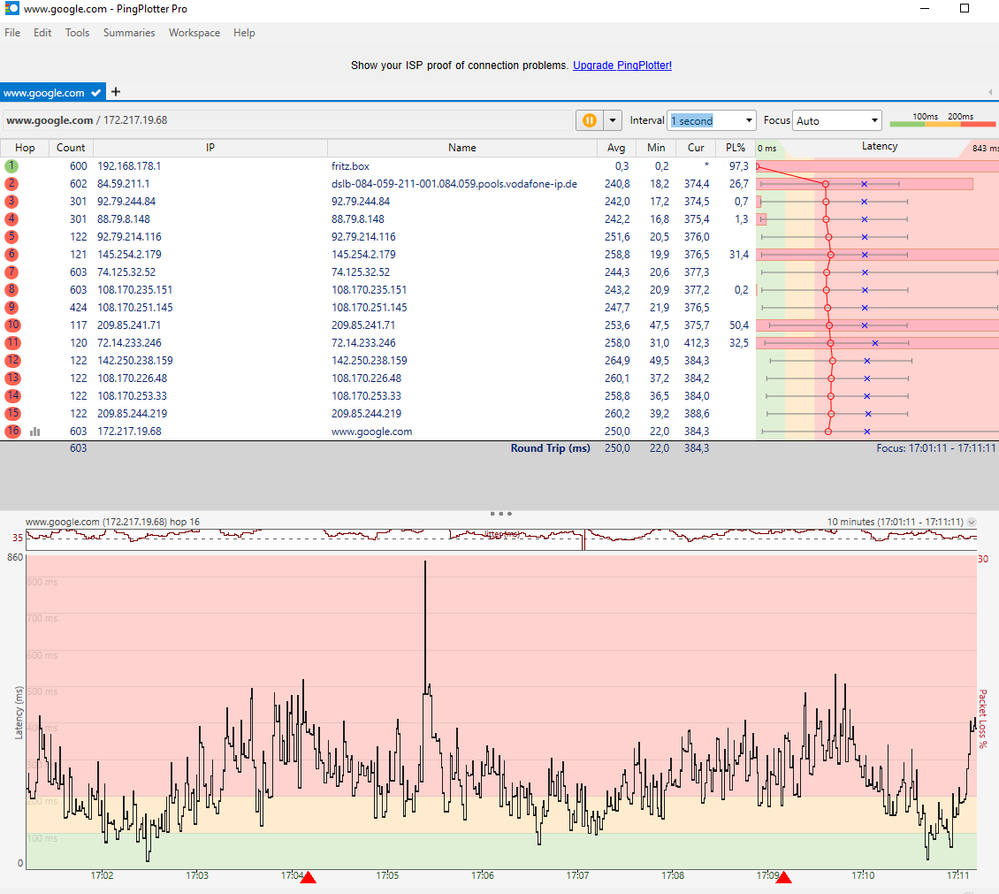Click the PL% column header
Viewport: 999px width, 894px height.
tap(735, 148)
